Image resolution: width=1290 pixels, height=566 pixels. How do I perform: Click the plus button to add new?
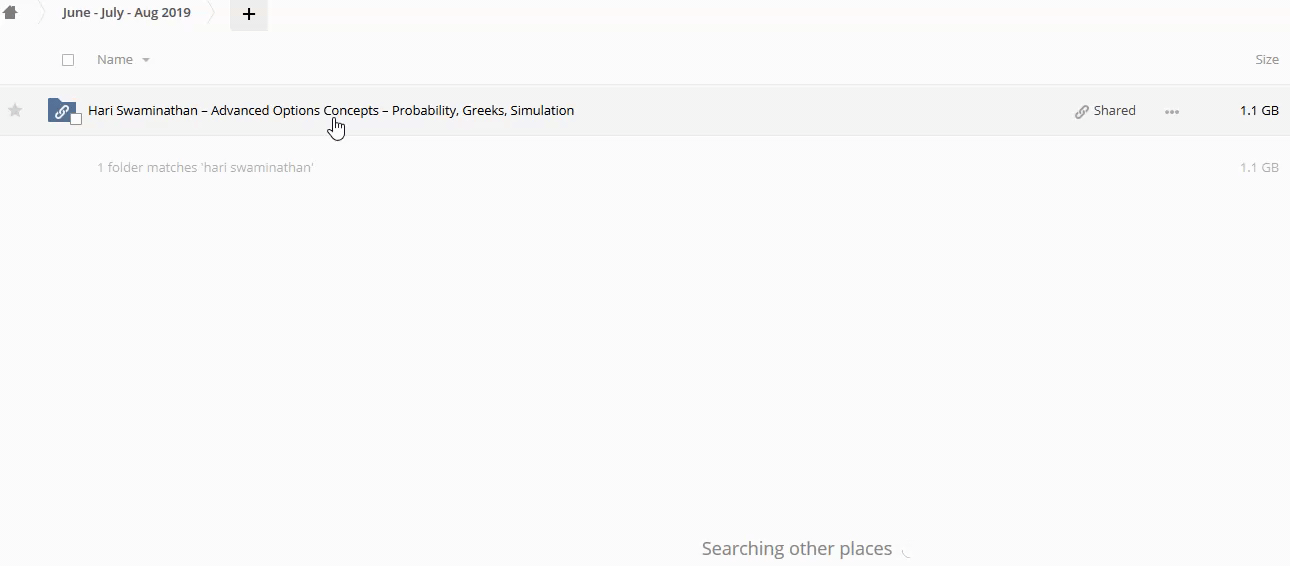point(249,14)
